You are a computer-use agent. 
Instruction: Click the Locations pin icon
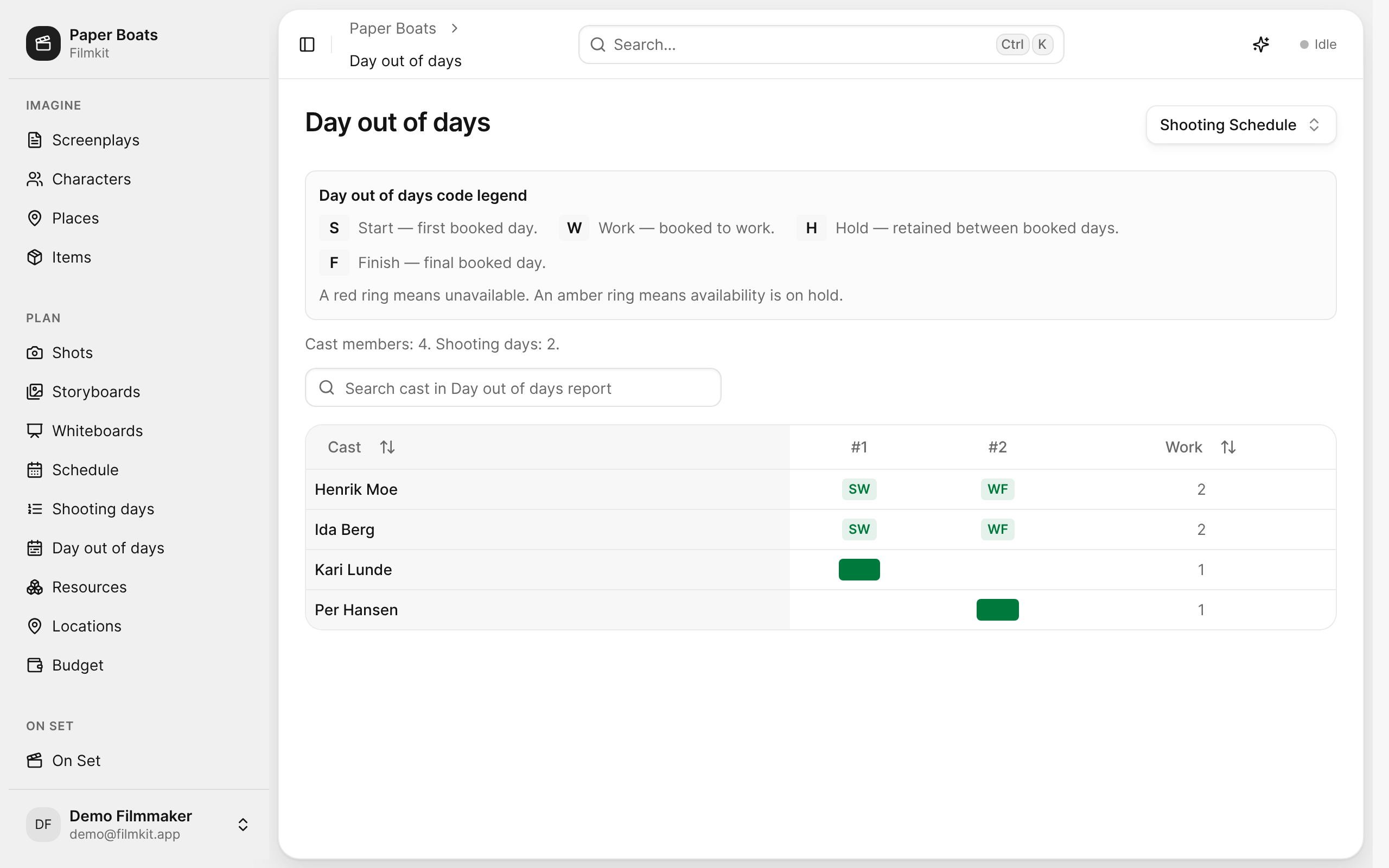[x=35, y=626]
